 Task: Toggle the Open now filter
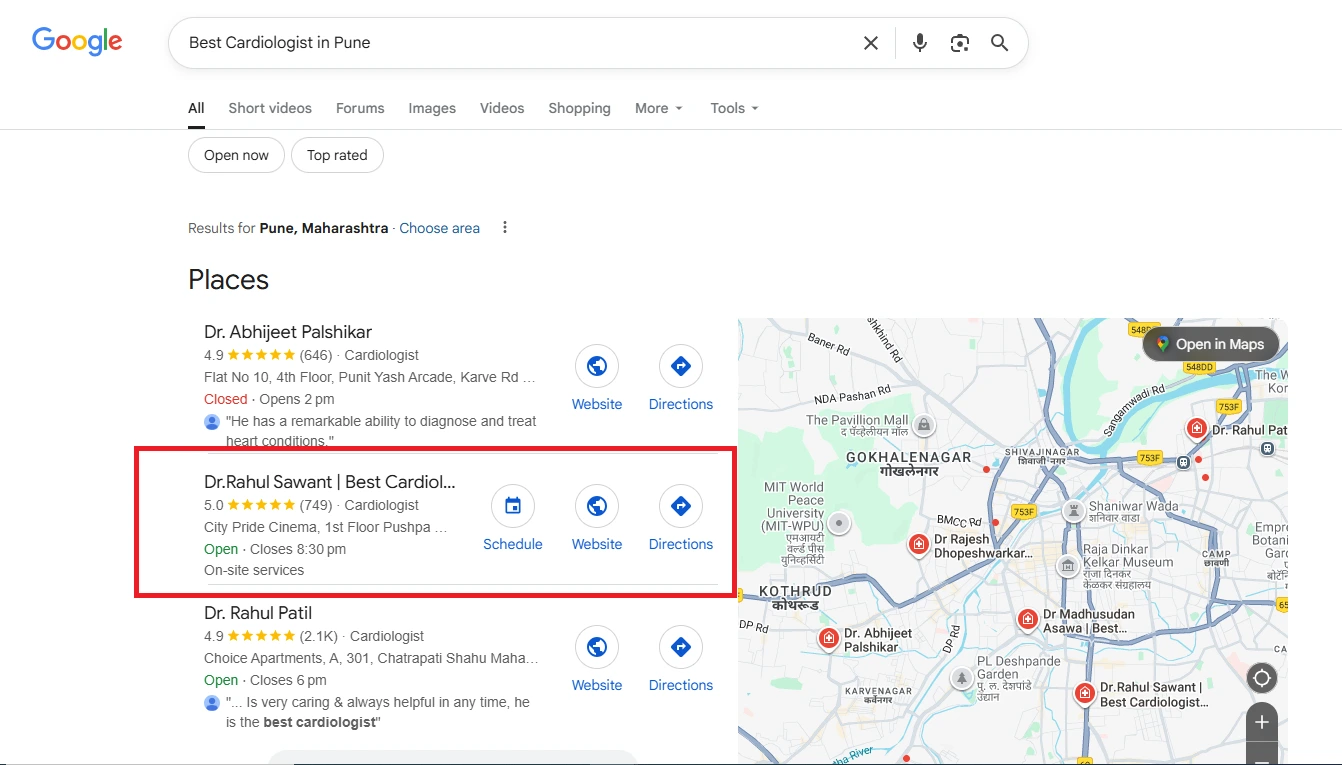tap(236, 155)
